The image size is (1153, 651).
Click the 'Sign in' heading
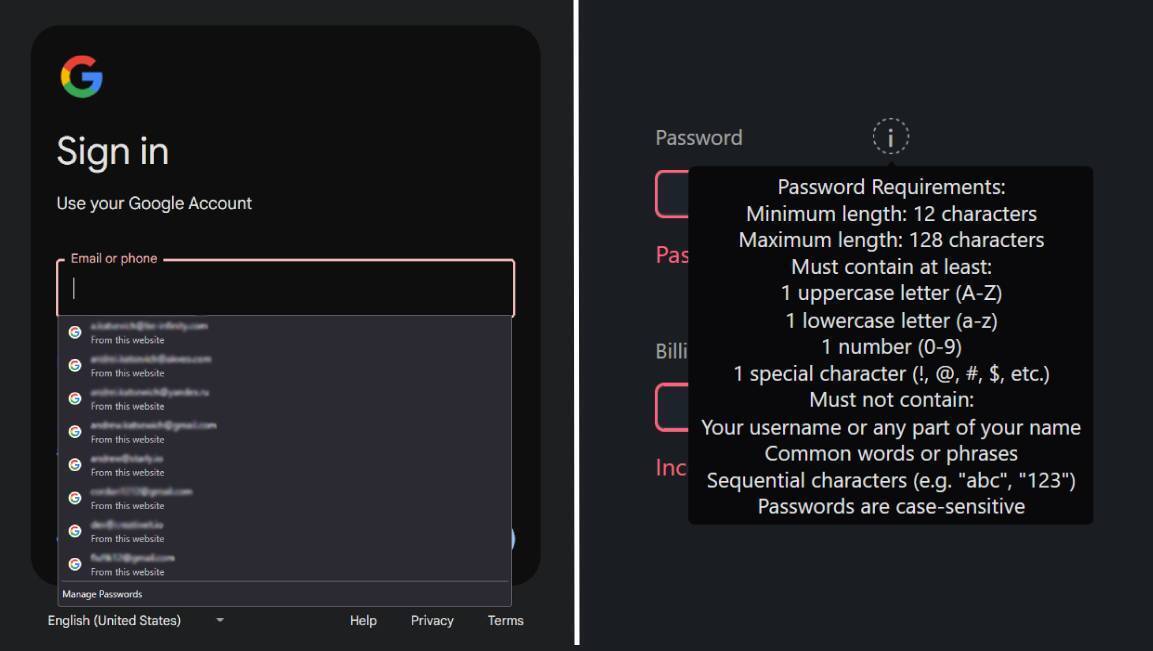tap(113, 152)
